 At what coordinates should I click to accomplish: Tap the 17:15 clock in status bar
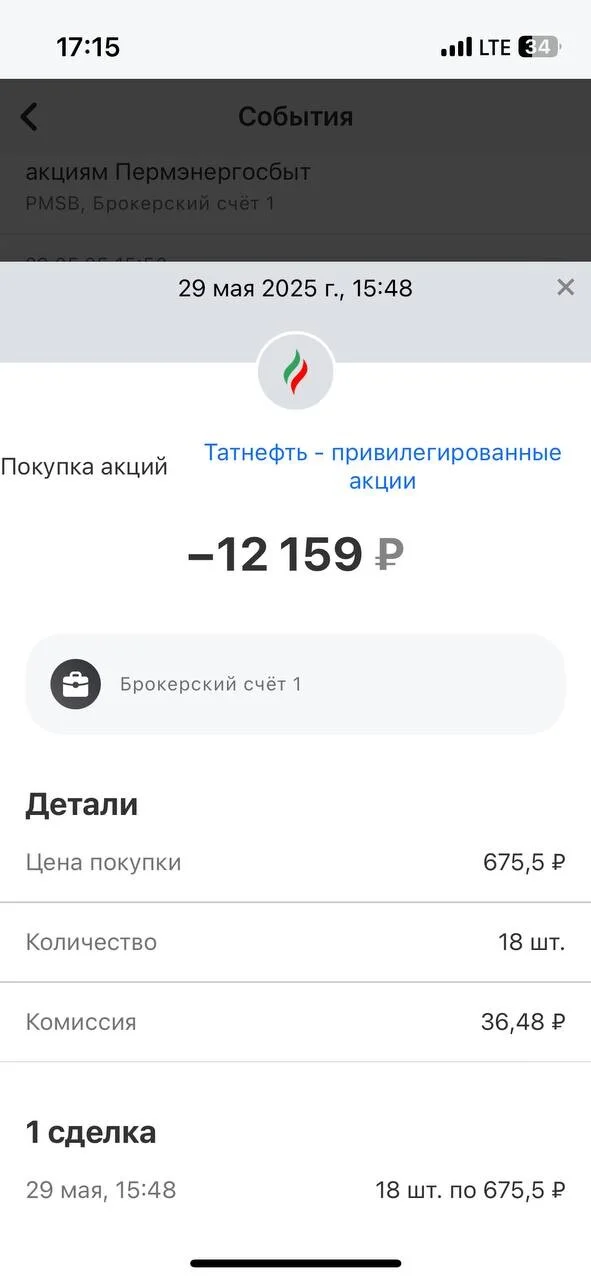(x=88, y=47)
